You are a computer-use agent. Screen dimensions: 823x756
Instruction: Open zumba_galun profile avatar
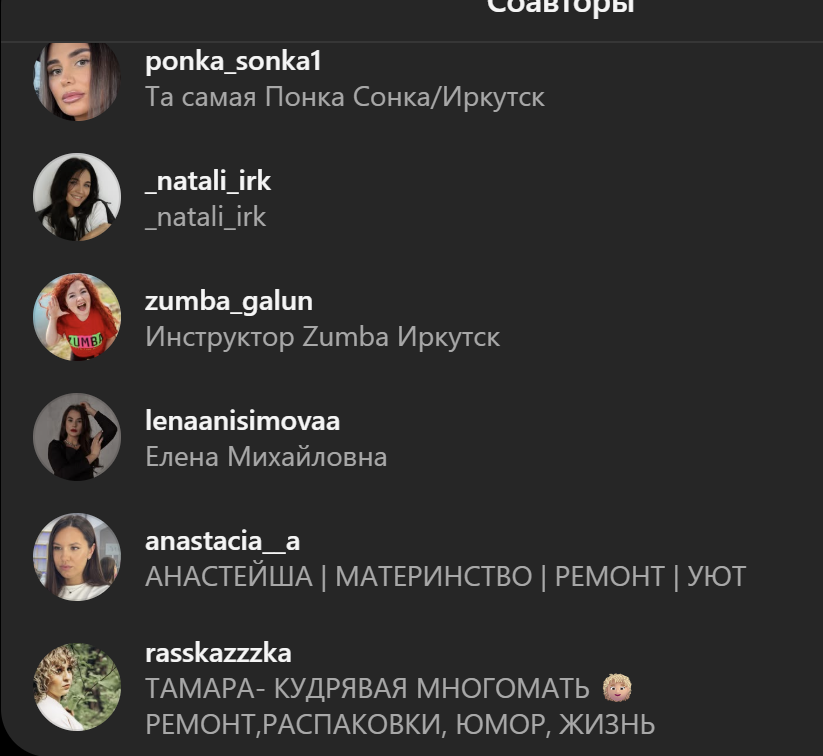(77, 317)
